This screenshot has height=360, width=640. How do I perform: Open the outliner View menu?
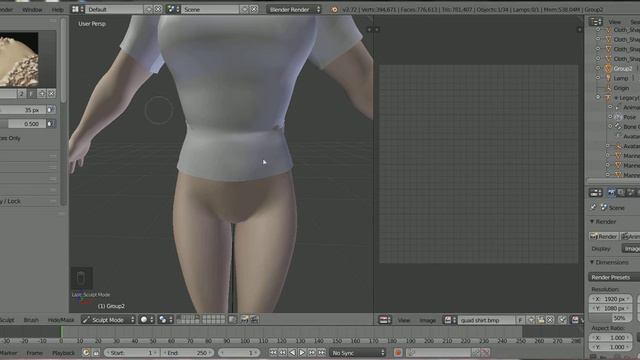pos(614,22)
